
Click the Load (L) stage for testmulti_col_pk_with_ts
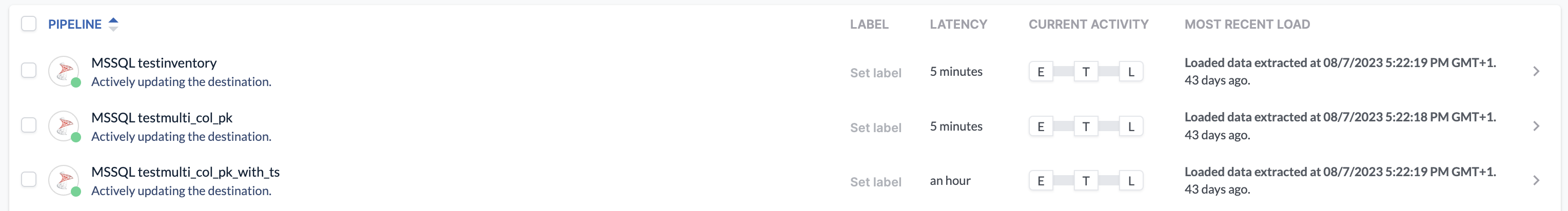click(x=1130, y=181)
